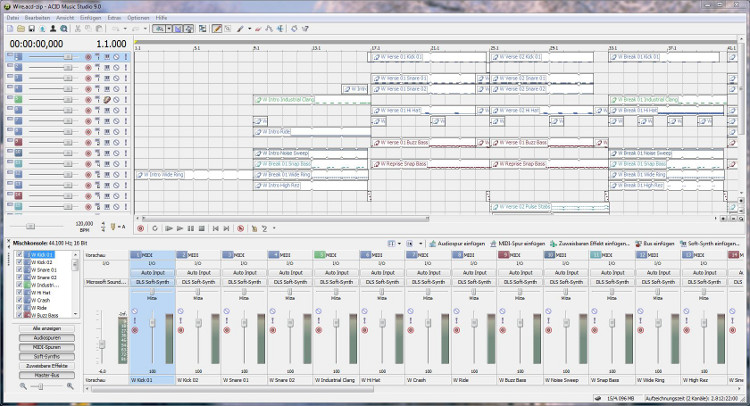
Task: Adjust track 1 volume slider
Action: click(x=67, y=57)
